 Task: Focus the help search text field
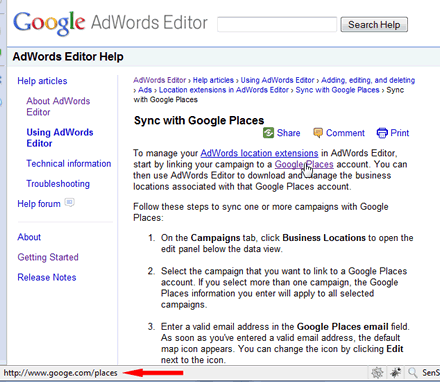[277, 24]
